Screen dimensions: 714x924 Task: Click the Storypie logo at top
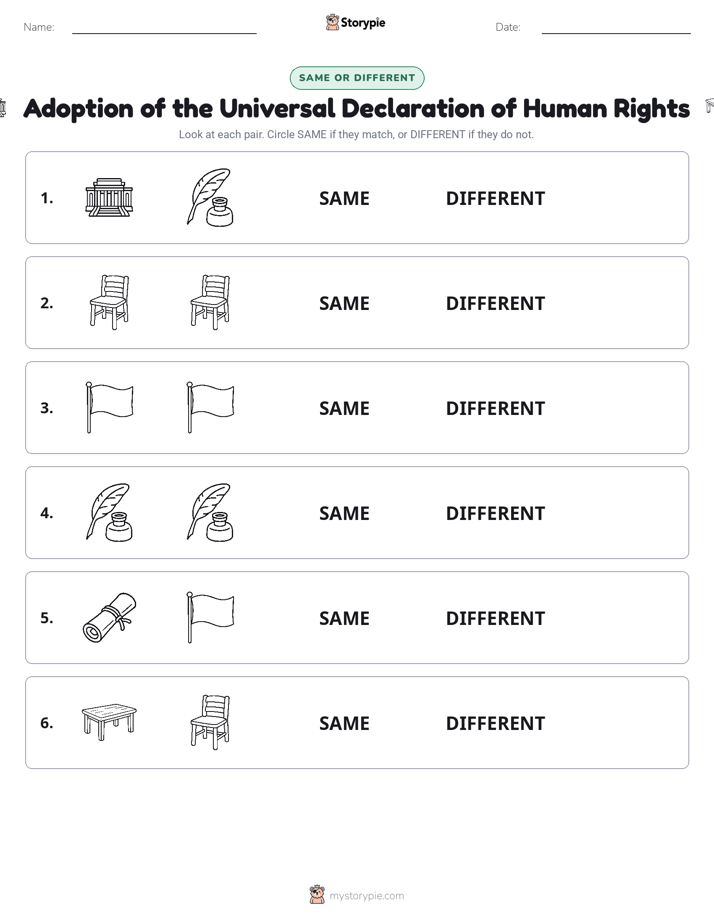pos(356,22)
